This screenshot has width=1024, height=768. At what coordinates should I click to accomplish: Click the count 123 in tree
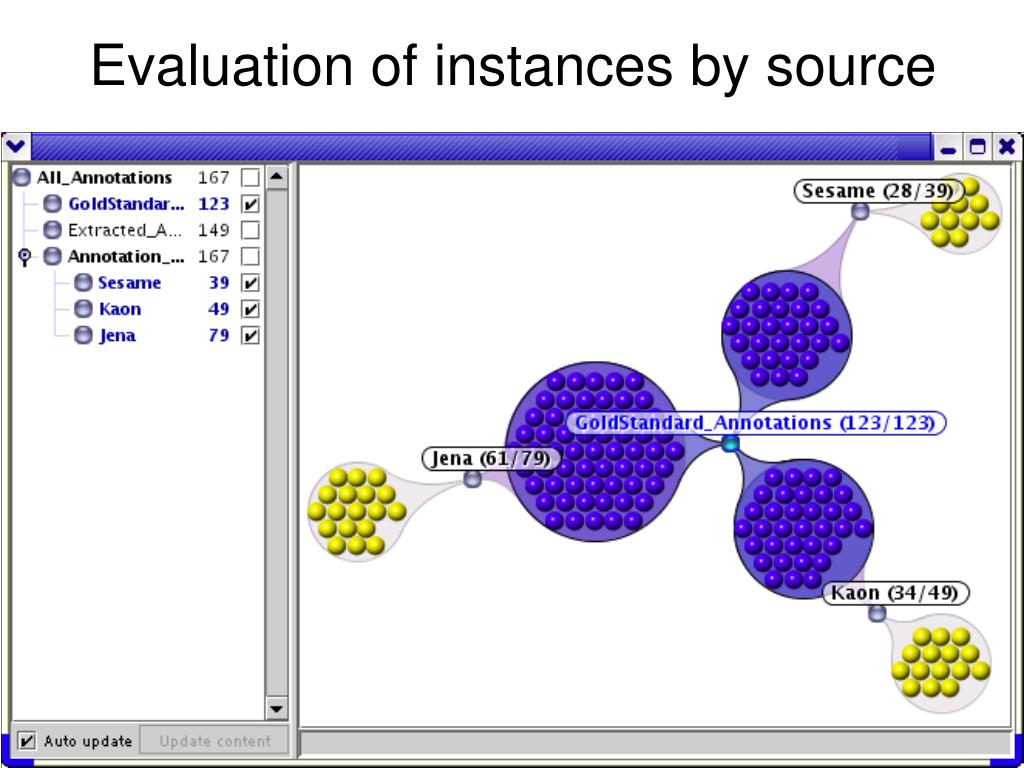coord(214,204)
